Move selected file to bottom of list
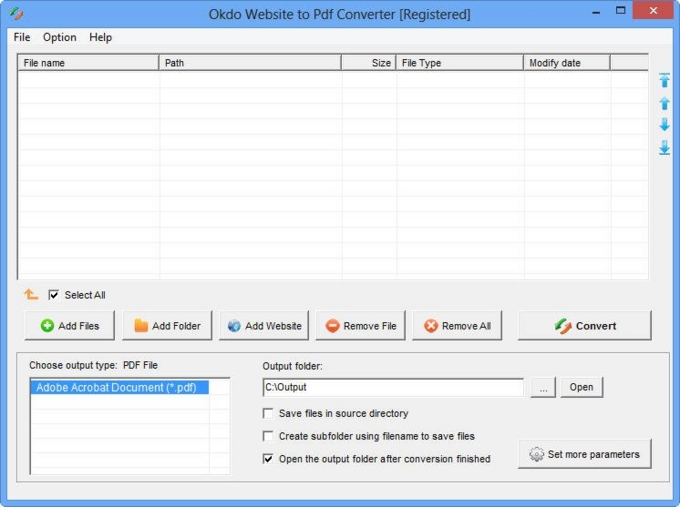 click(664, 147)
